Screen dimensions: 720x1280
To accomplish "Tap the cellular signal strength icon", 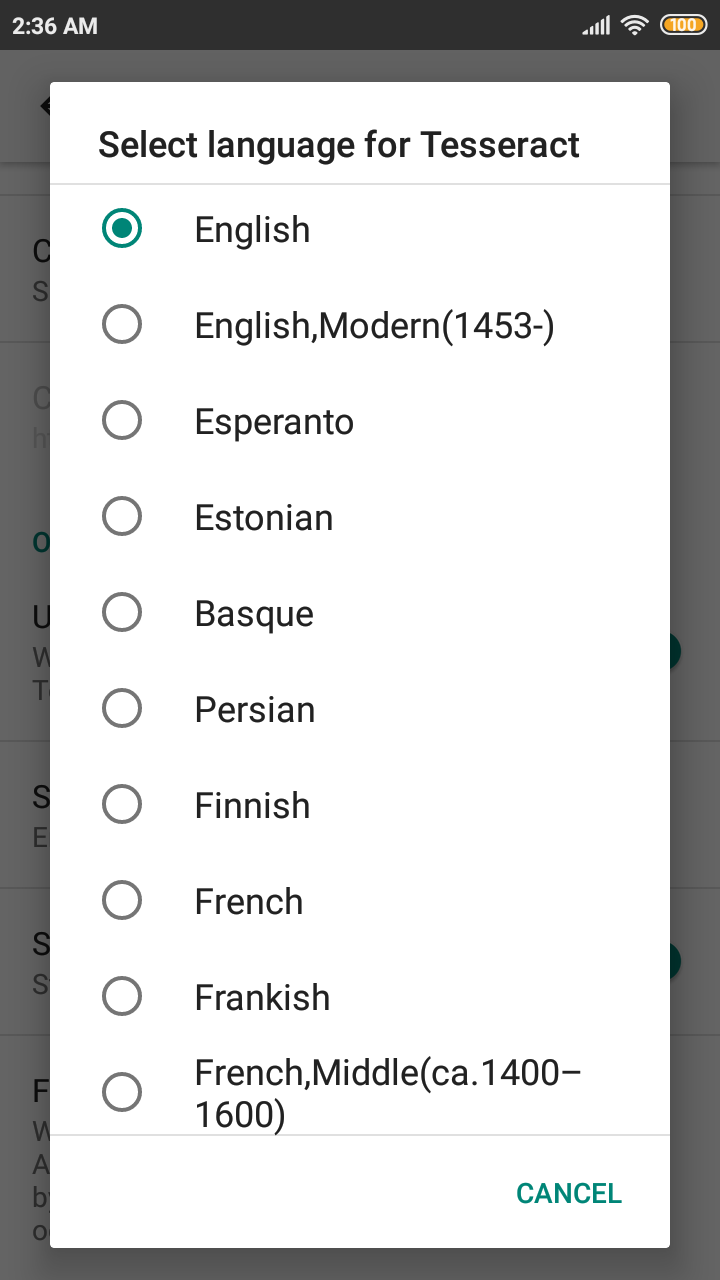I will [596, 26].
